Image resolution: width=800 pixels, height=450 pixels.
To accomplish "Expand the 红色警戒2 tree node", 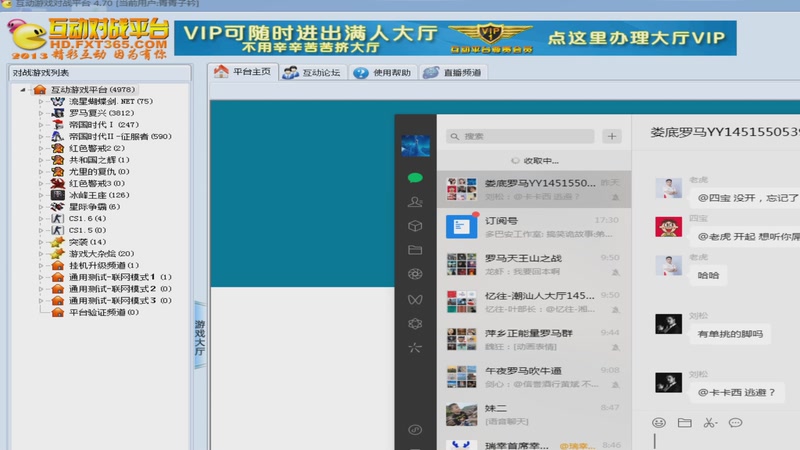I will click(41, 148).
